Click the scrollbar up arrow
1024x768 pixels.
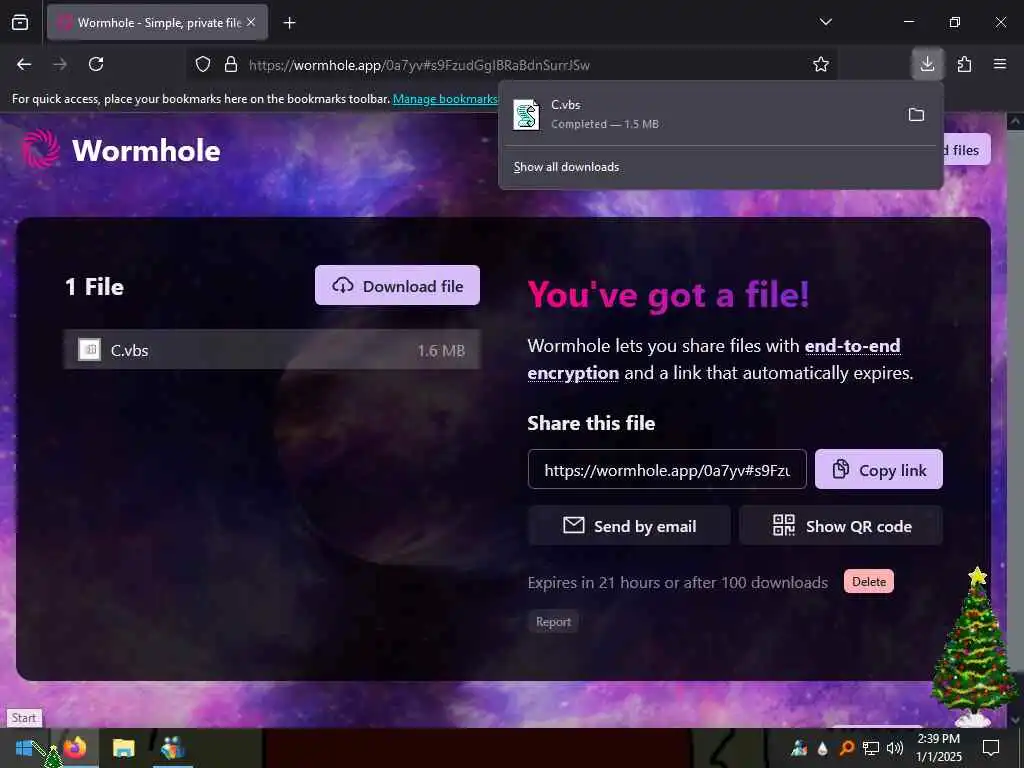(x=1016, y=121)
